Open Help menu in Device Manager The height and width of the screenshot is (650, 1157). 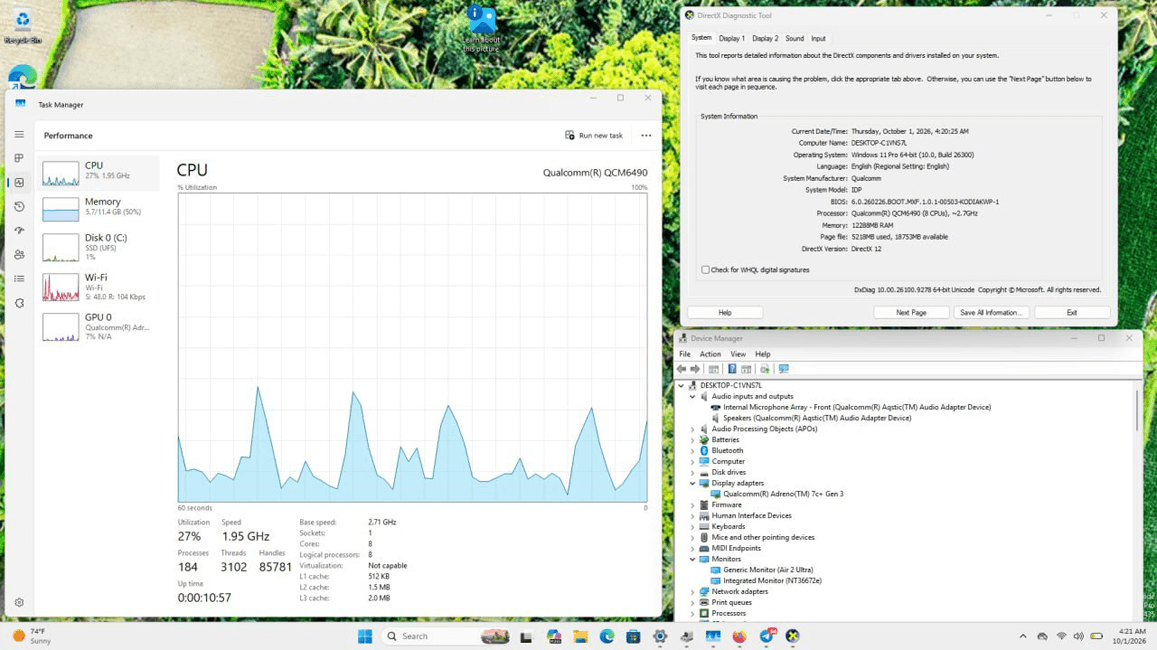click(x=762, y=354)
